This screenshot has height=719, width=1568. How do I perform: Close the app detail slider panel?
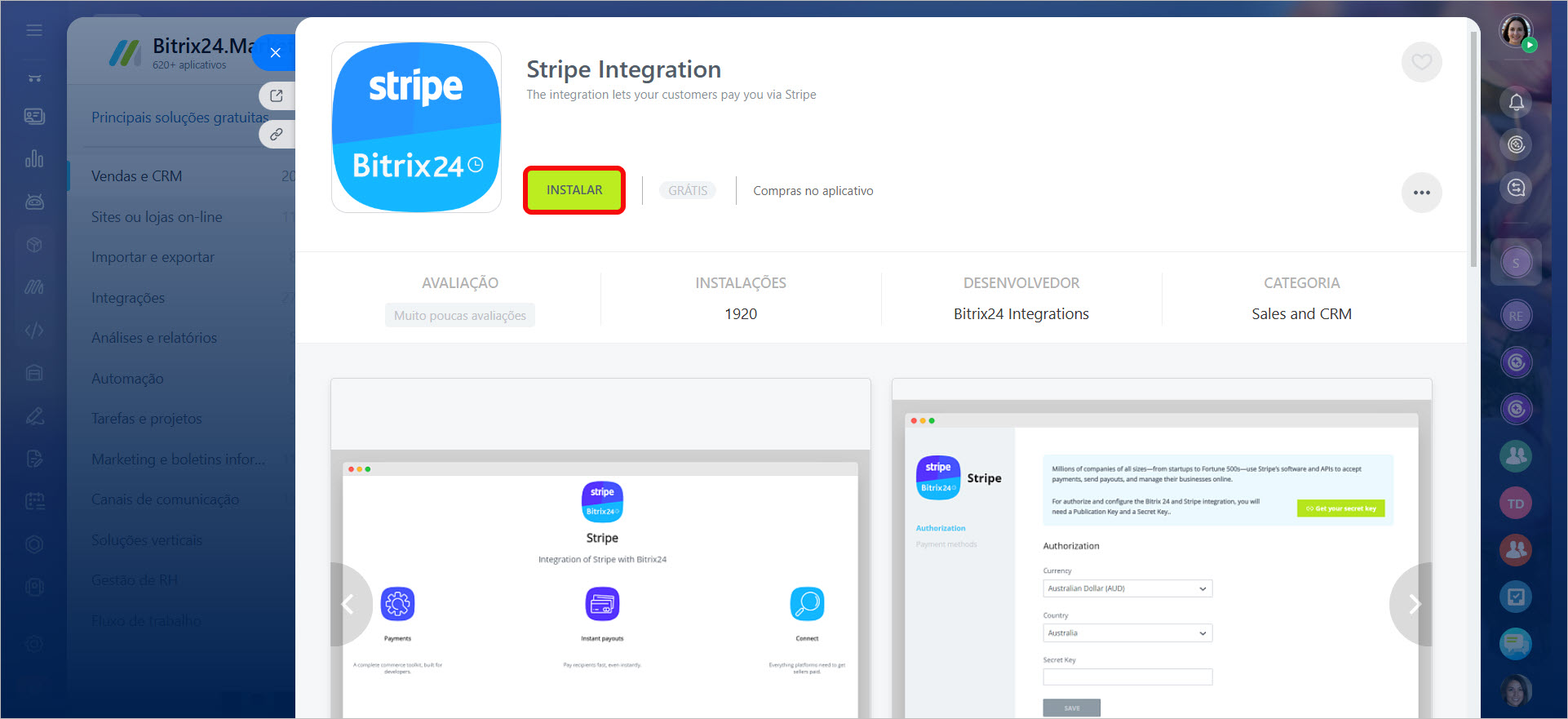(x=275, y=53)
